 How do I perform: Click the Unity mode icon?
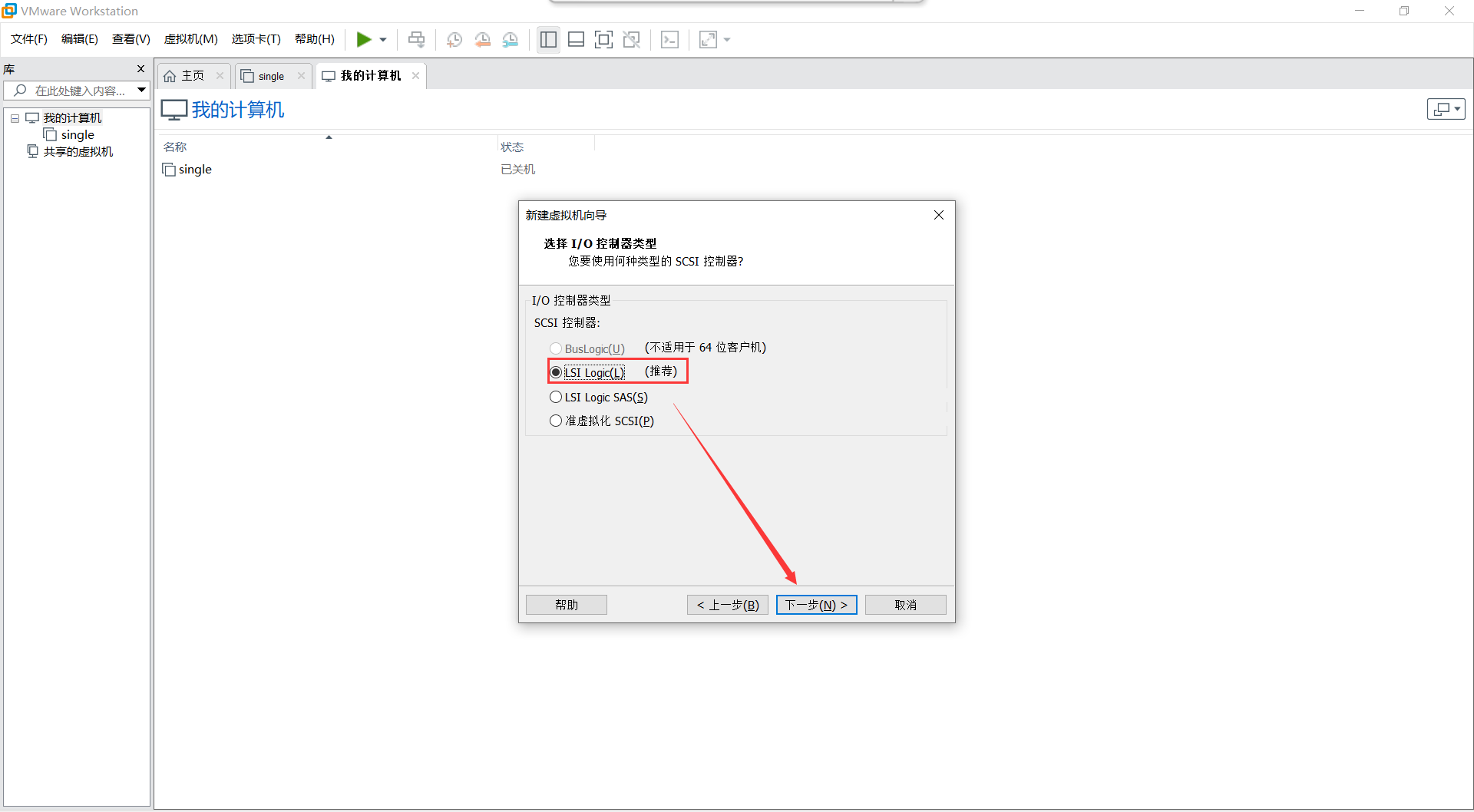632,40
